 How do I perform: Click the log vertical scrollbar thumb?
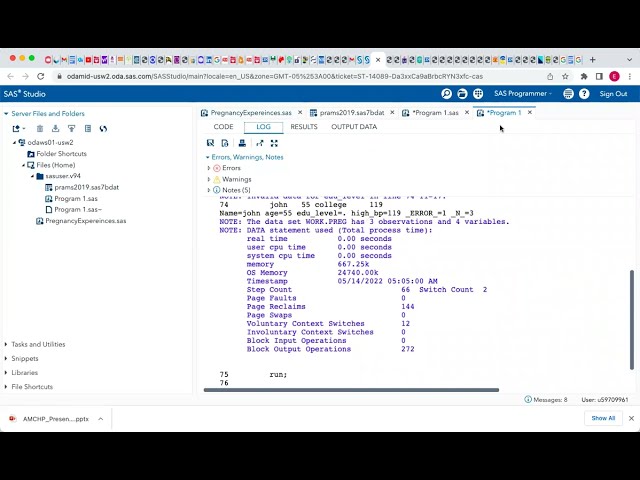(632, 320)
